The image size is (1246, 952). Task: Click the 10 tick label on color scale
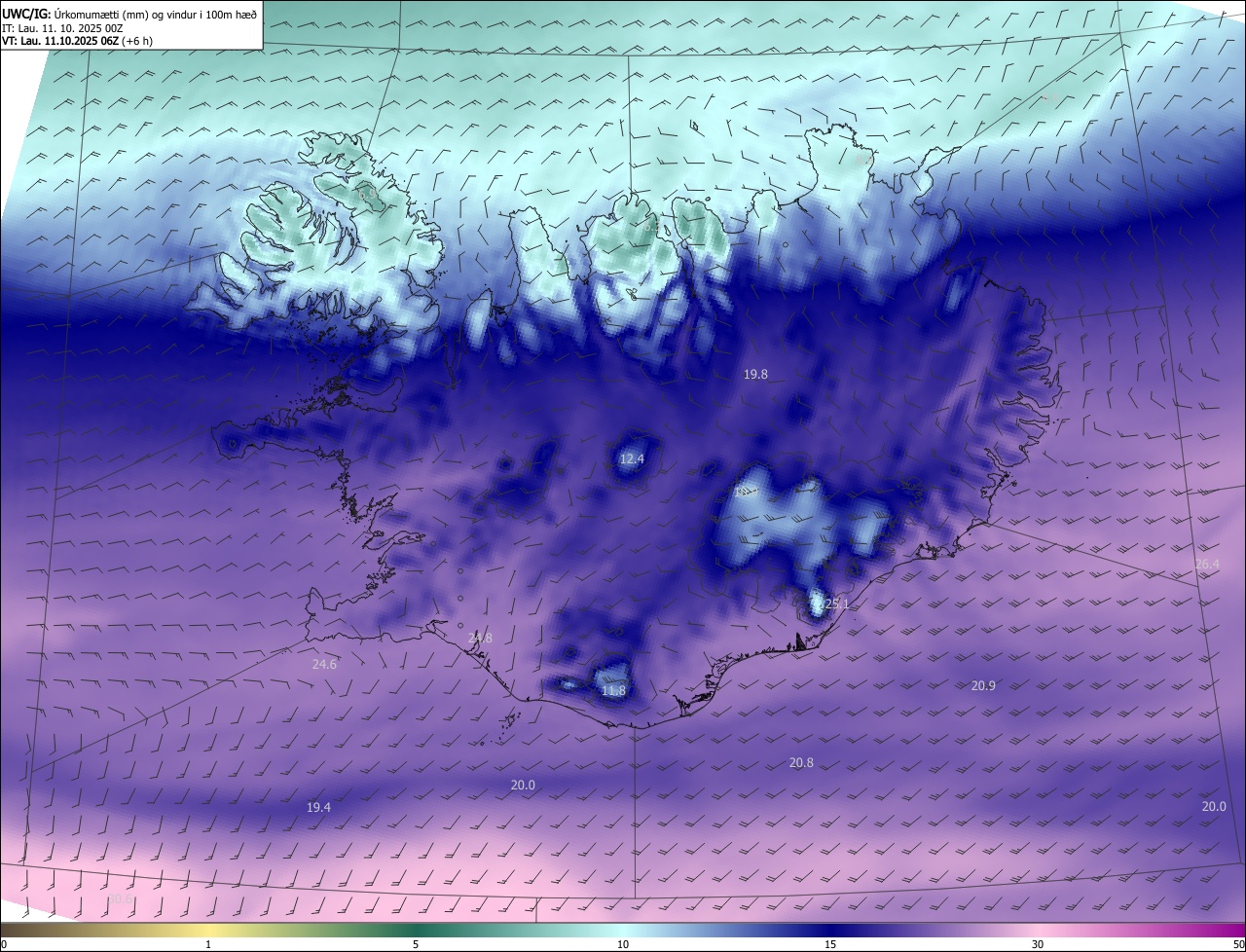point(623,944)
